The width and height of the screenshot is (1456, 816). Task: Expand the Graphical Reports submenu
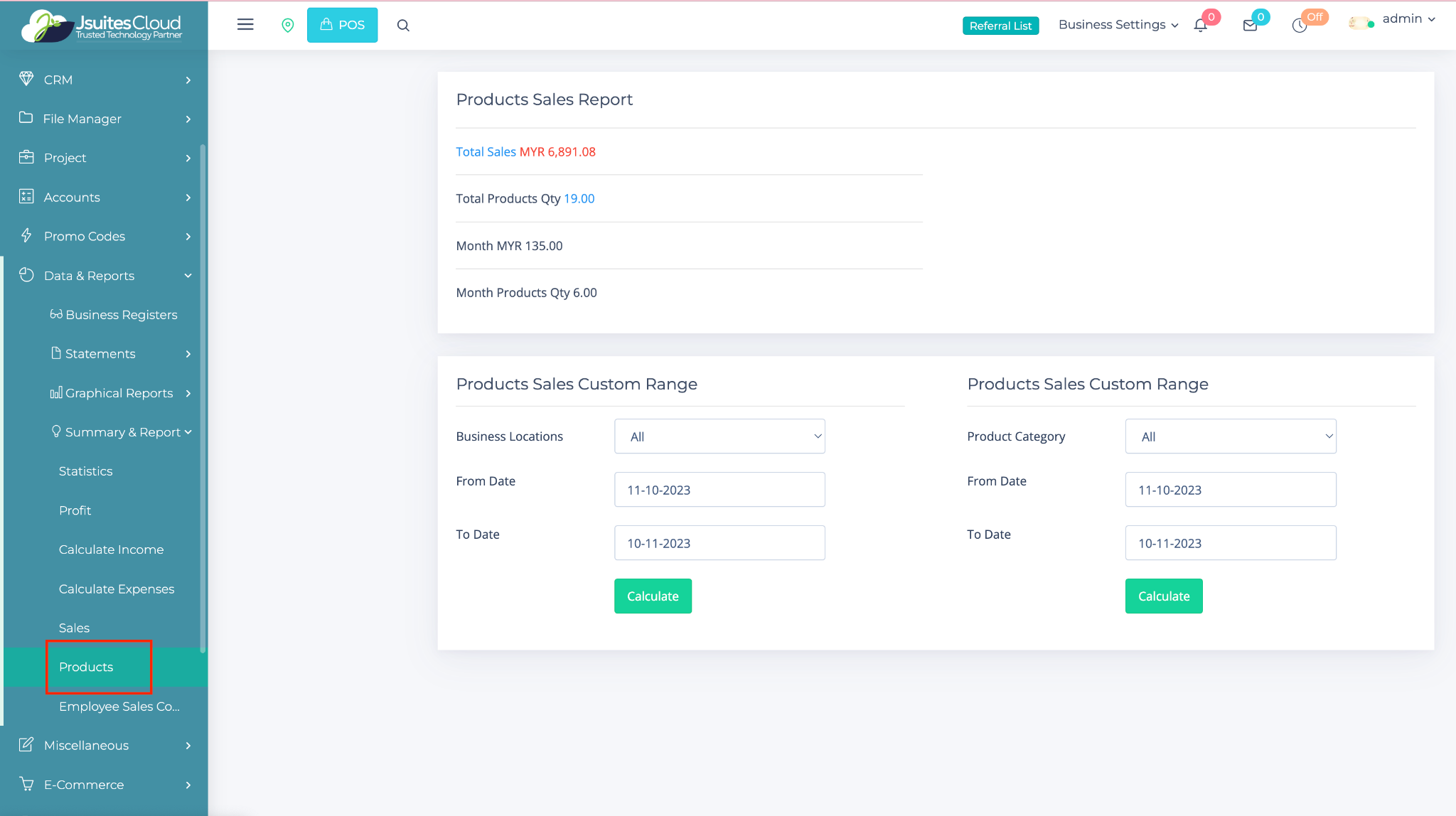tap(119, 393)
